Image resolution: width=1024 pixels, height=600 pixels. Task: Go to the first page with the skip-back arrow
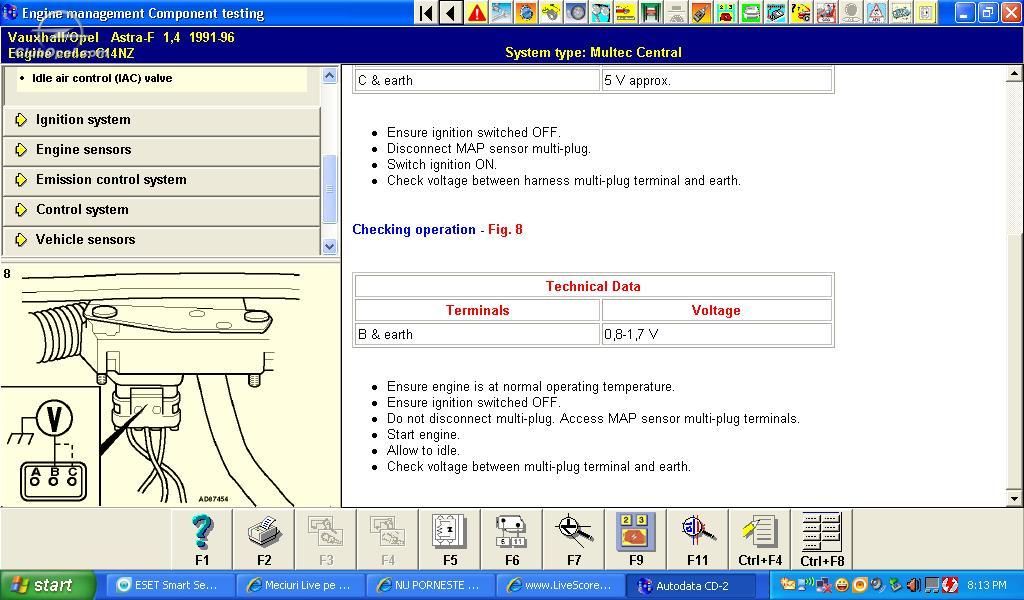click(426, 12)
